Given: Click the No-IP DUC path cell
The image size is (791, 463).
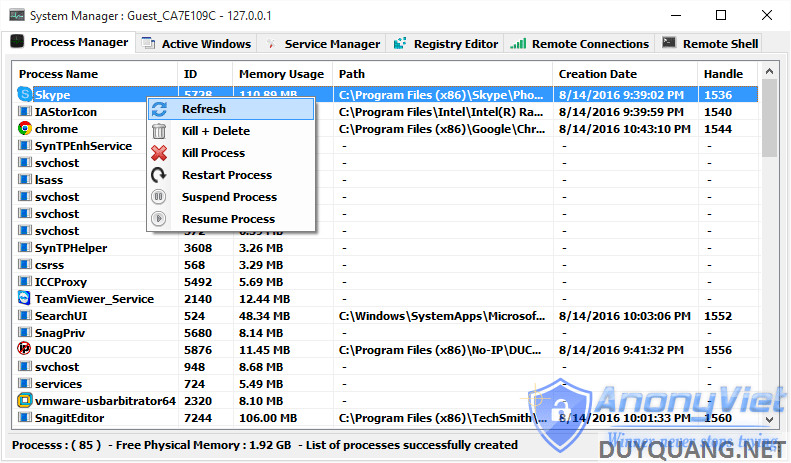Looking at the screenshot, I should pyautogui.click(x=440, y=350).
